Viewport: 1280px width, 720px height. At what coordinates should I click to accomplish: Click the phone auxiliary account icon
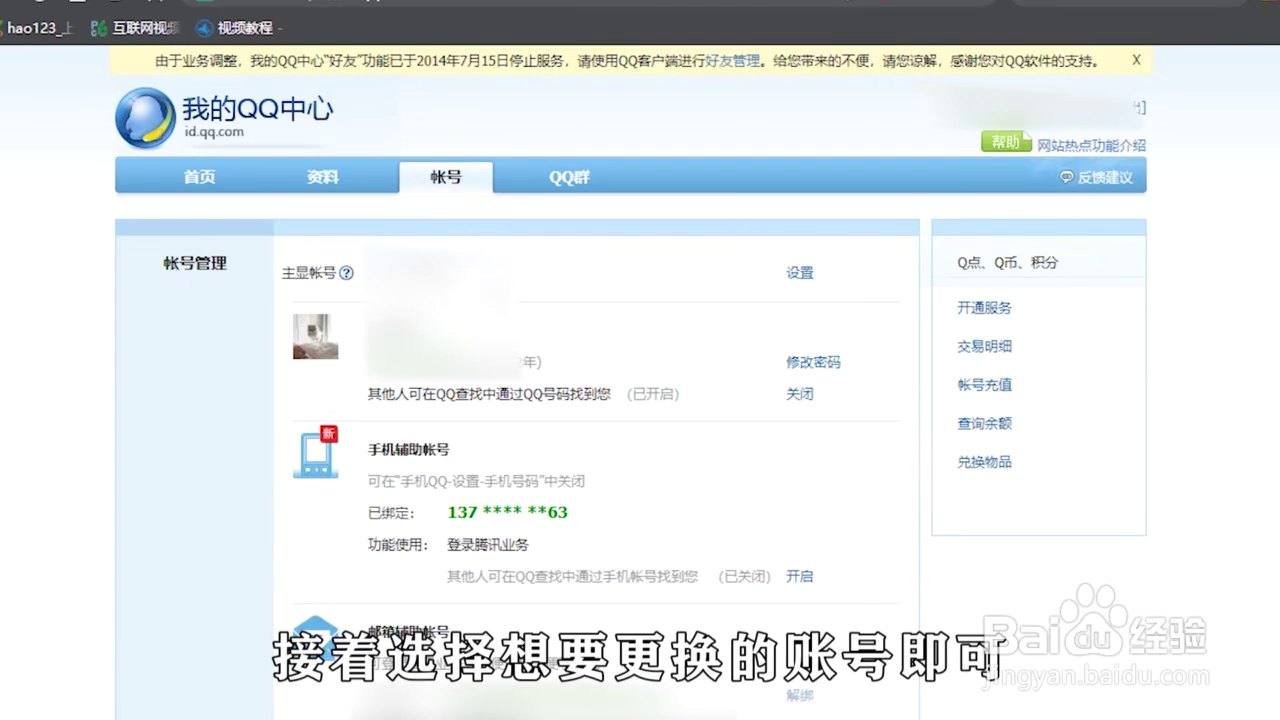(315, 453)
